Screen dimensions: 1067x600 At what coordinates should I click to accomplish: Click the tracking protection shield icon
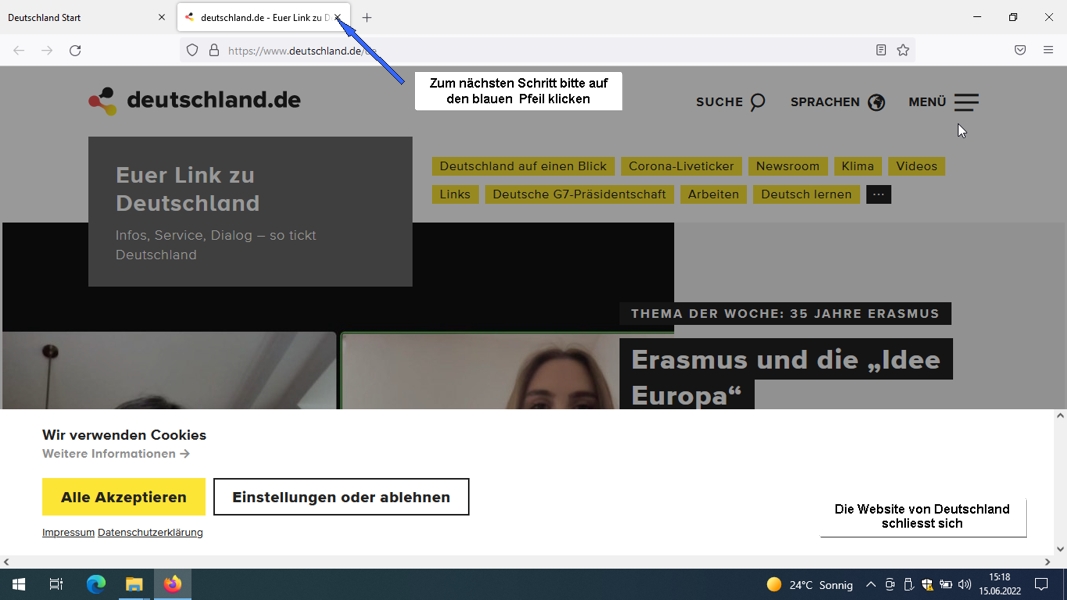193,50
